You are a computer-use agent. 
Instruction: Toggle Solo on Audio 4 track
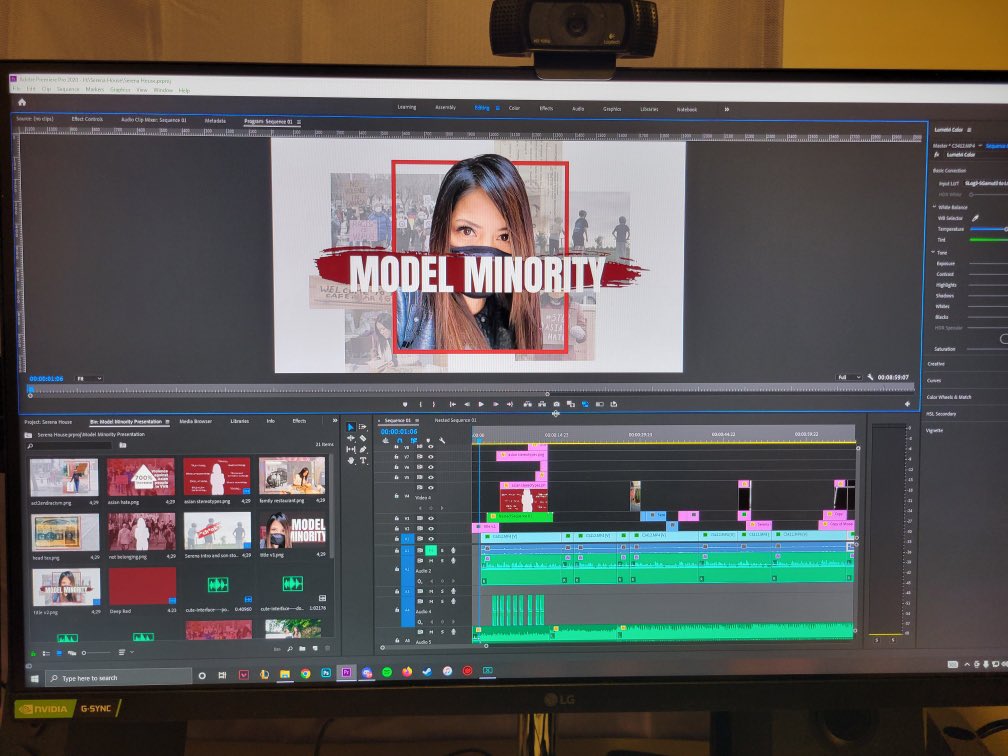click(442, 601)
